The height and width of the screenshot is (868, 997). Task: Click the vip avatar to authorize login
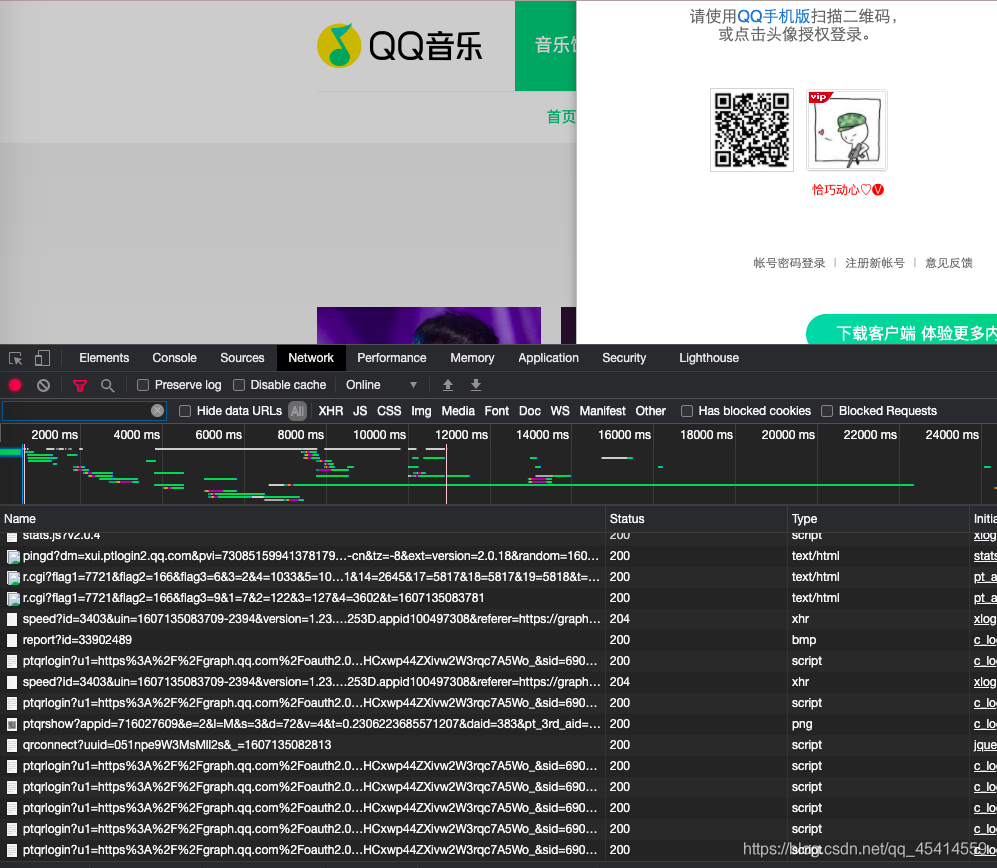[847, 130]
